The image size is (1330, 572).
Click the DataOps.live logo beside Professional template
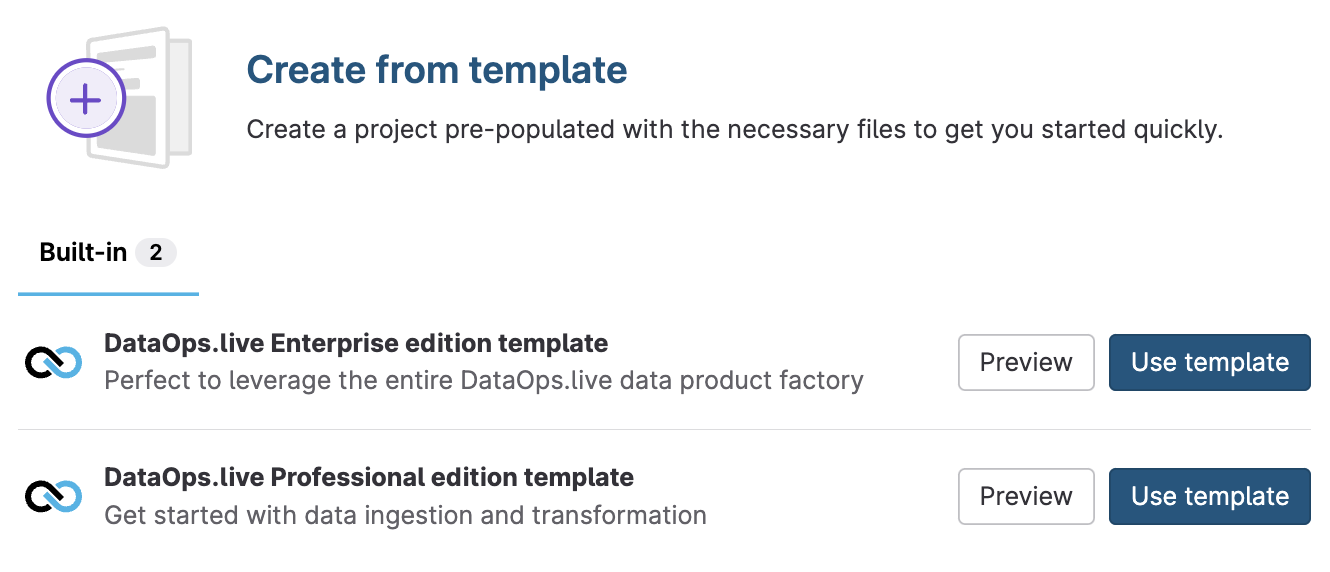[x=53, y=496]
